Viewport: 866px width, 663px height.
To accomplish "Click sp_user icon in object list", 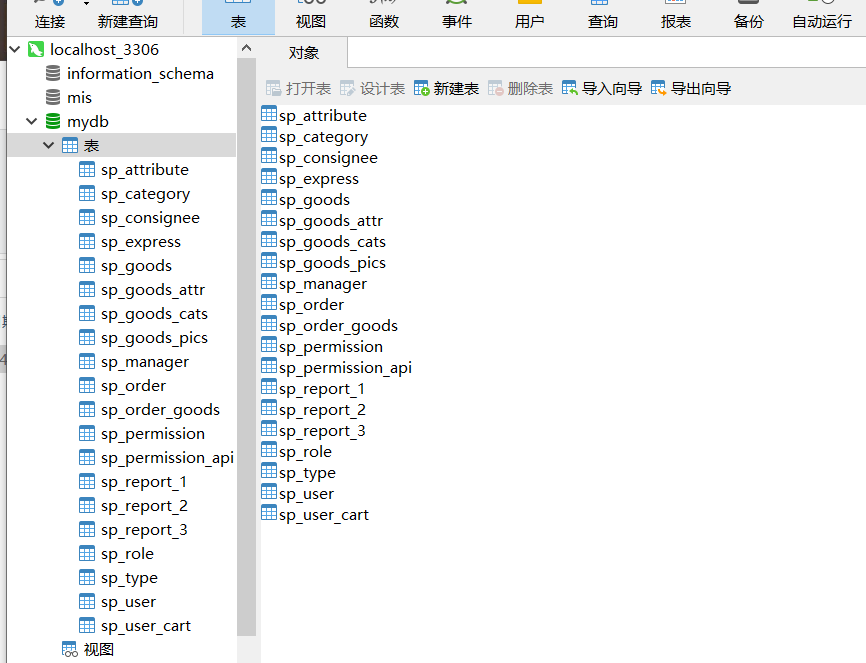I will pyautogui.click(x=269, y=492).
